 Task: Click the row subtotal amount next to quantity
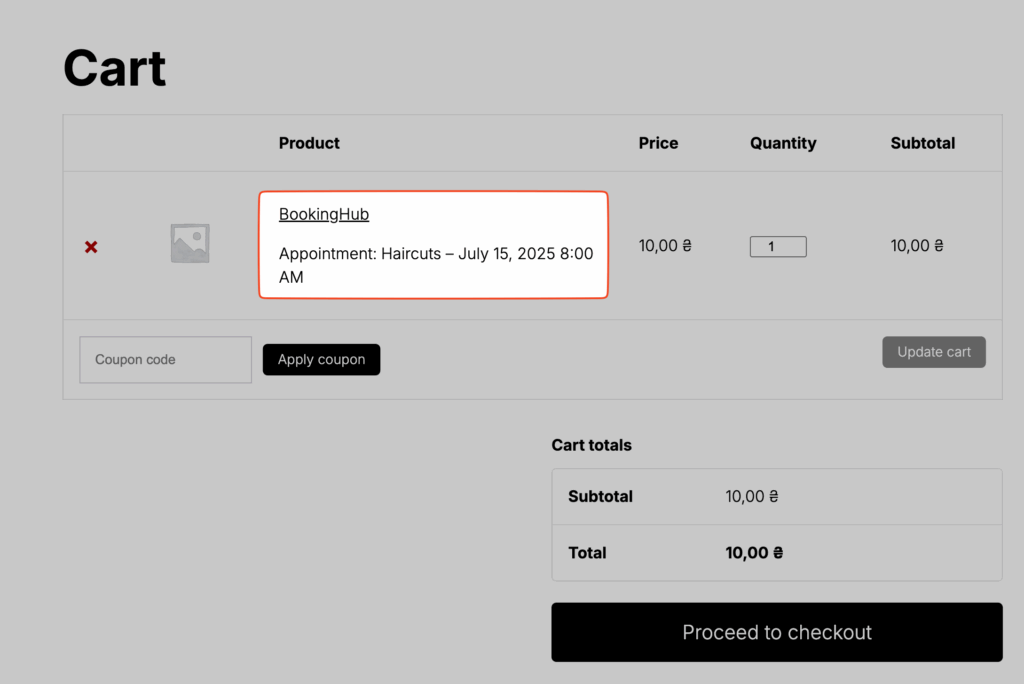[x=917, y=246]
